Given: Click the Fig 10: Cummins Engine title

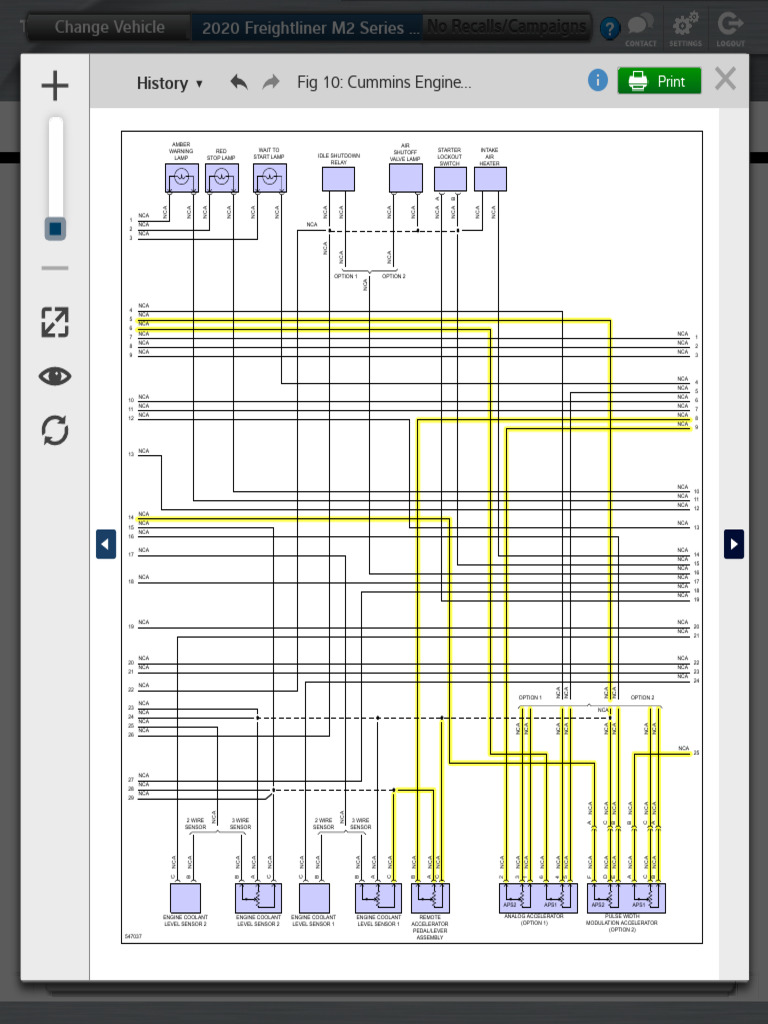Looking at the screenshot, I should [x=384, y=82].
